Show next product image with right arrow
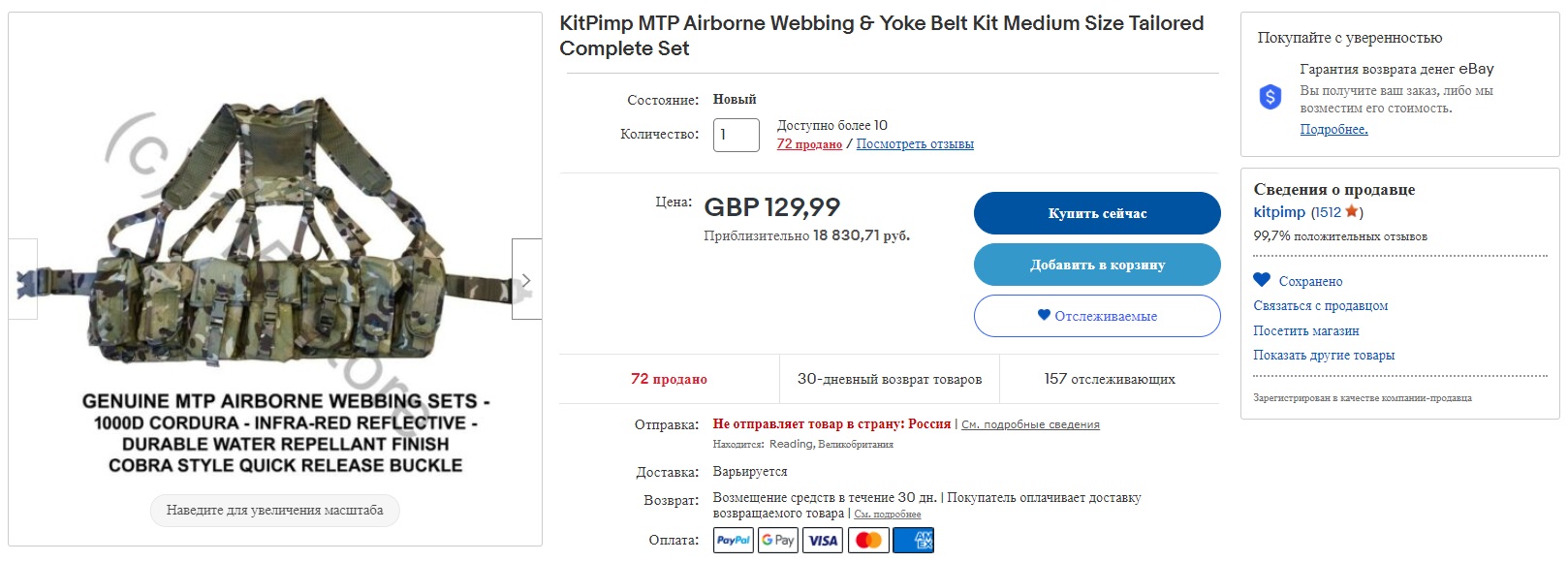 click(x=526, y=279)
